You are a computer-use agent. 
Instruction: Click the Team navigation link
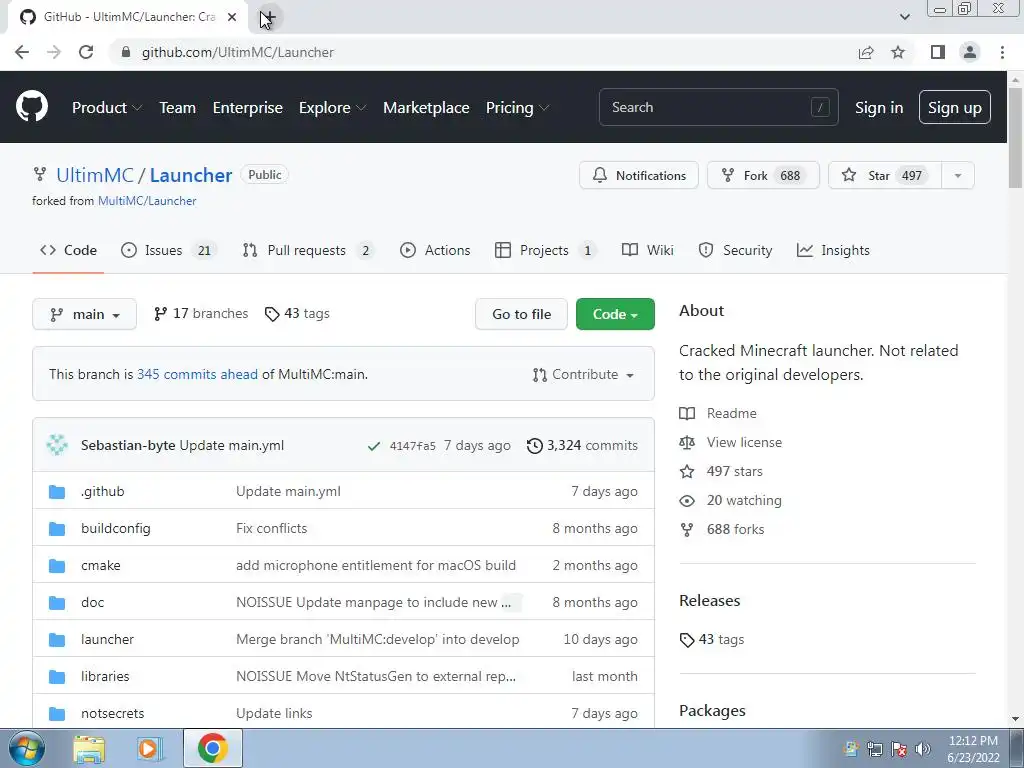click(x=178, y=108)
